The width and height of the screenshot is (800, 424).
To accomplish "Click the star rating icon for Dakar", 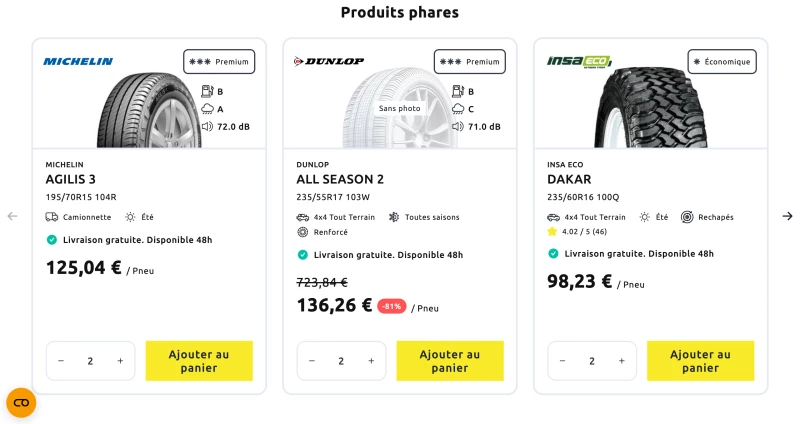I will (x=552, y=232).
